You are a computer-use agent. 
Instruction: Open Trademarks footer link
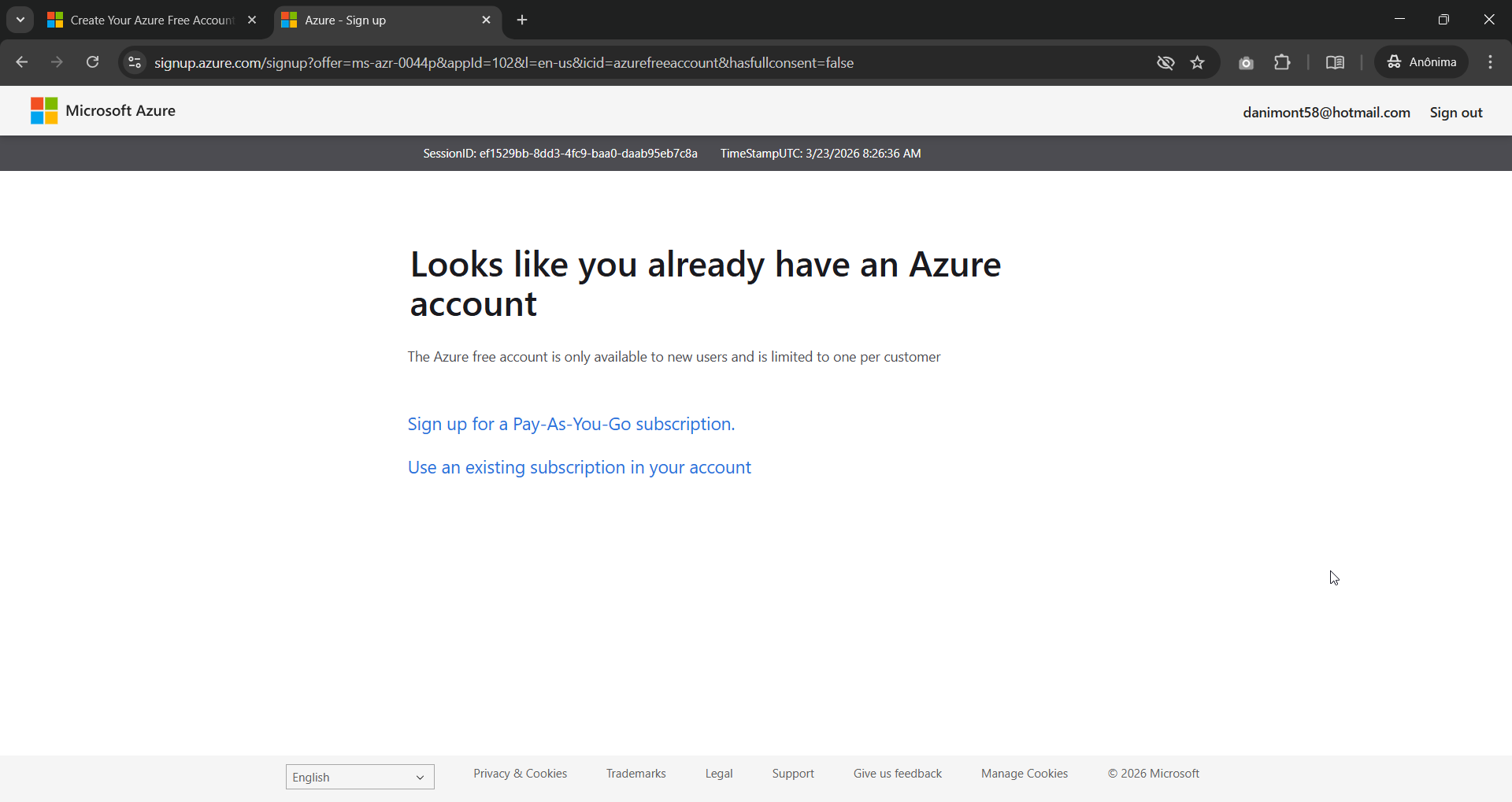636,774
